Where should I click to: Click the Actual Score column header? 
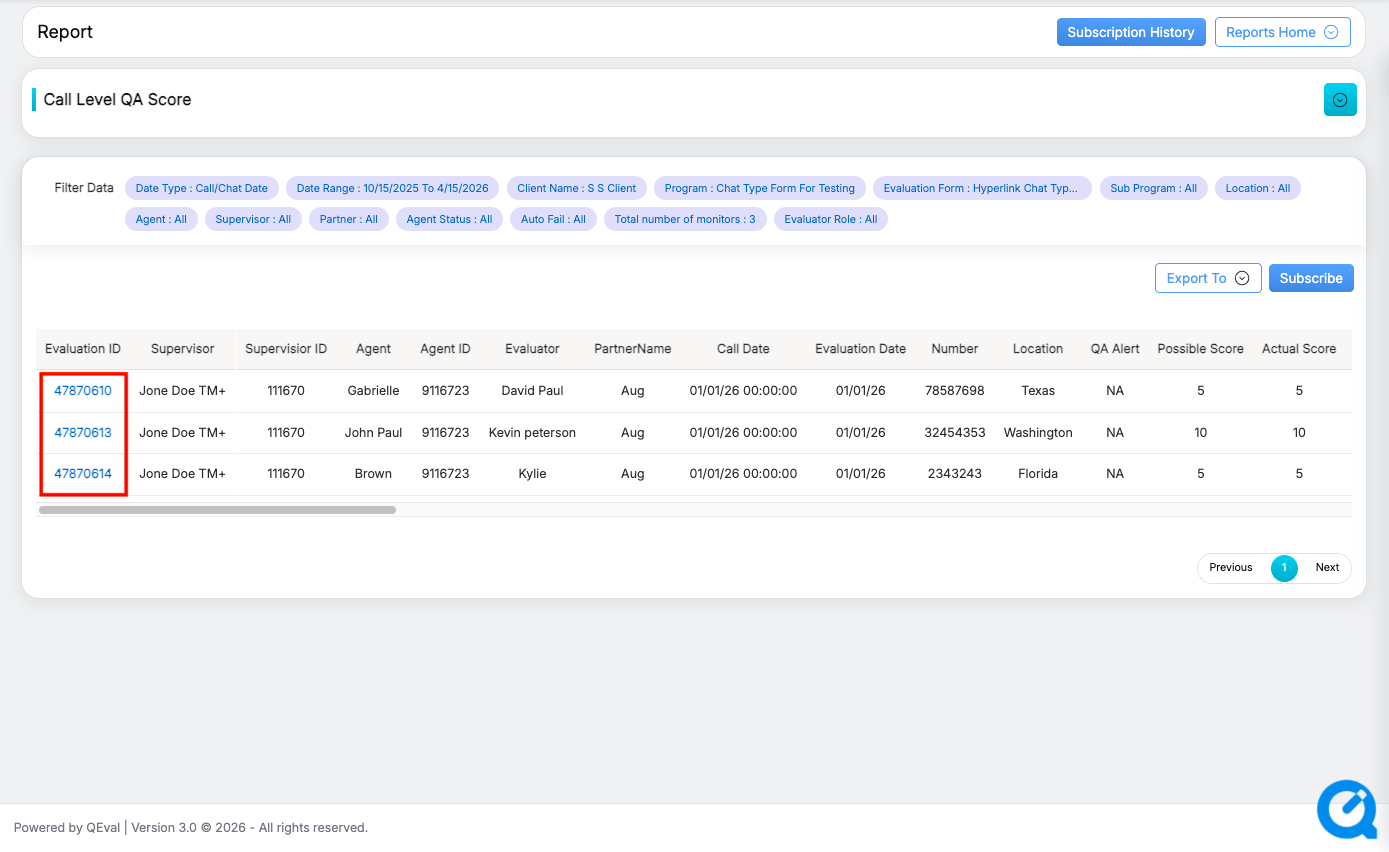(x=1298, y=349)
